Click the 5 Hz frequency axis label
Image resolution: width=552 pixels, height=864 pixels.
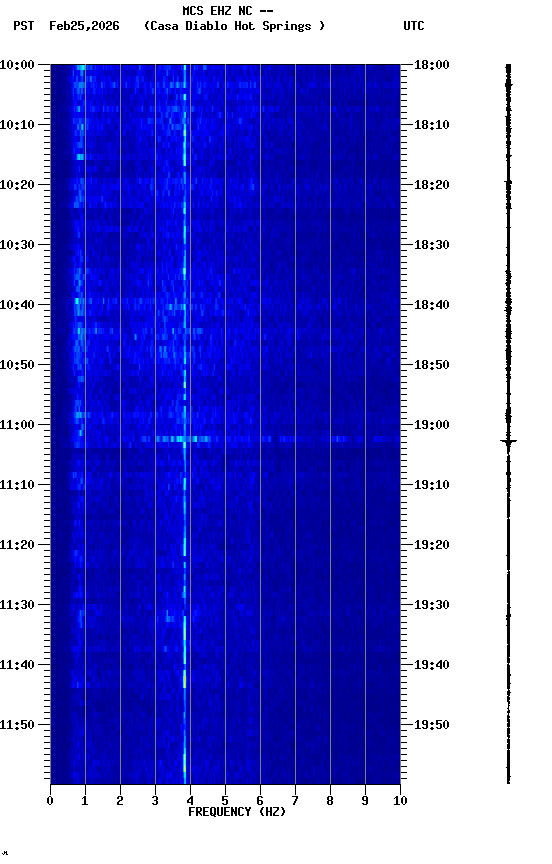click(x=225, y=801)
